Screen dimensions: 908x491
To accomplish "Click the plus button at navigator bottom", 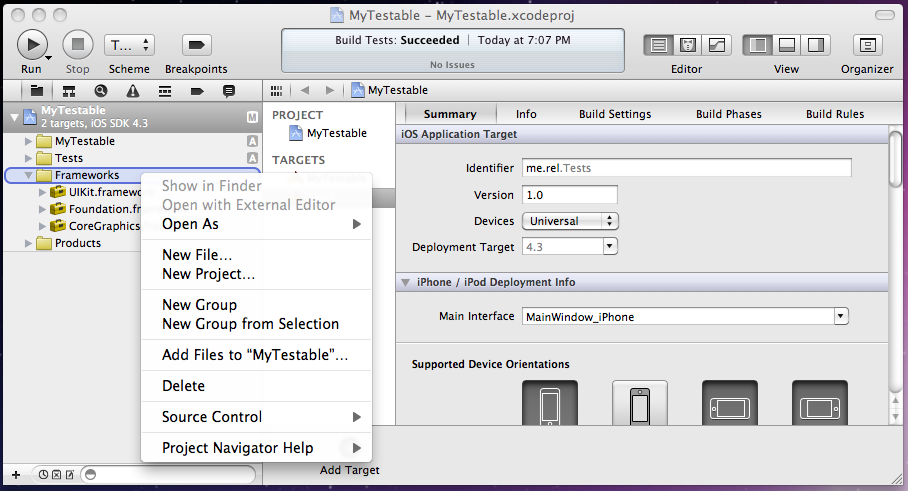I will pos(16,475).
